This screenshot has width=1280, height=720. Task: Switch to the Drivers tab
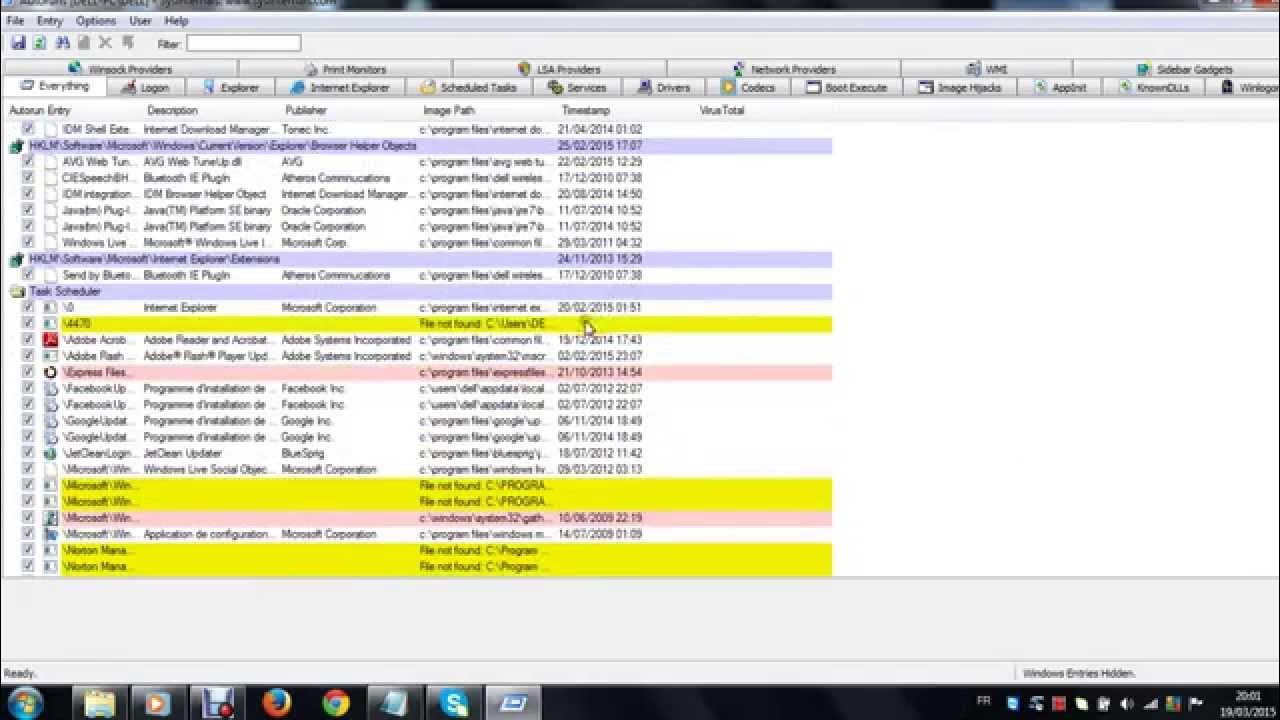664,88
